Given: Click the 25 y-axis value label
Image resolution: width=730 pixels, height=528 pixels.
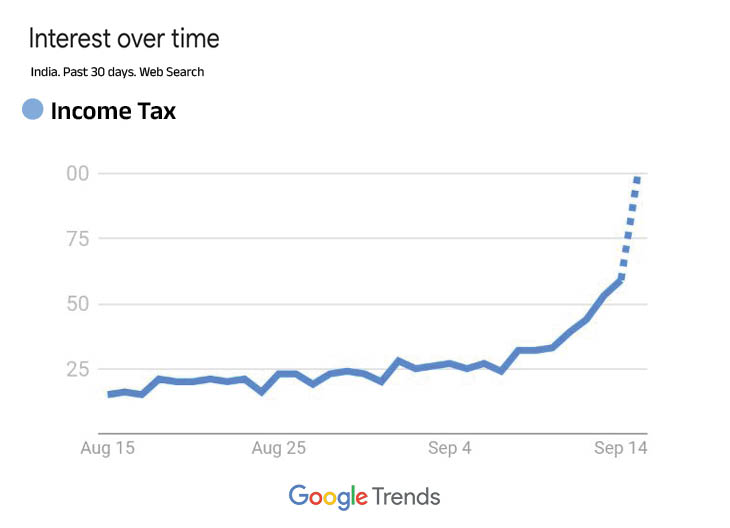Looking at the screenshot, I should point(77,370).
